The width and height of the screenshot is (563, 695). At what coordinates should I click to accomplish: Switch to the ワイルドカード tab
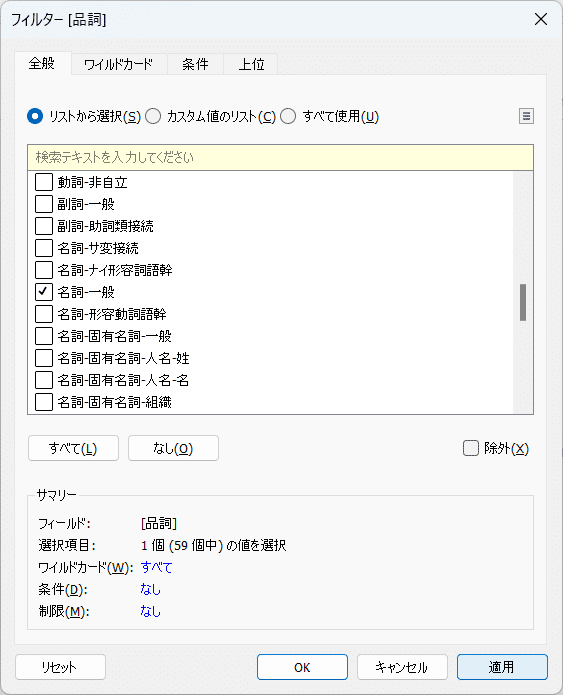click(119, 64)
